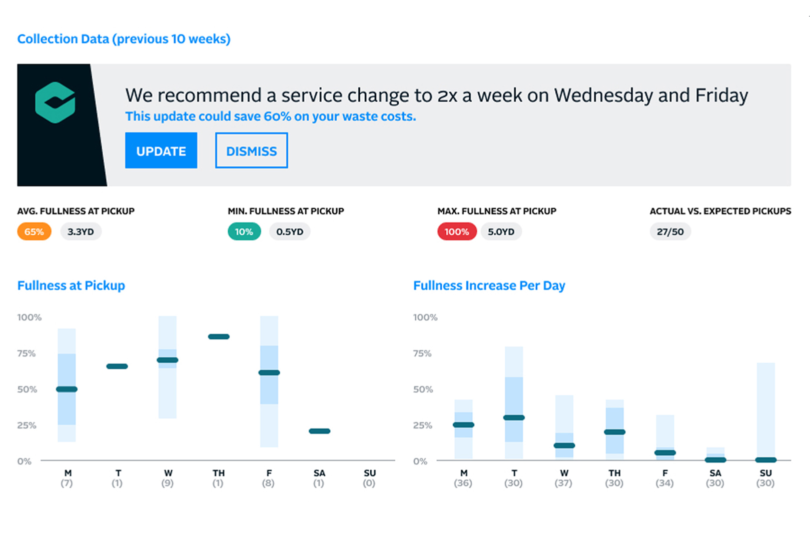Click the red 100% maximum fullness badge

pos(457,232)
